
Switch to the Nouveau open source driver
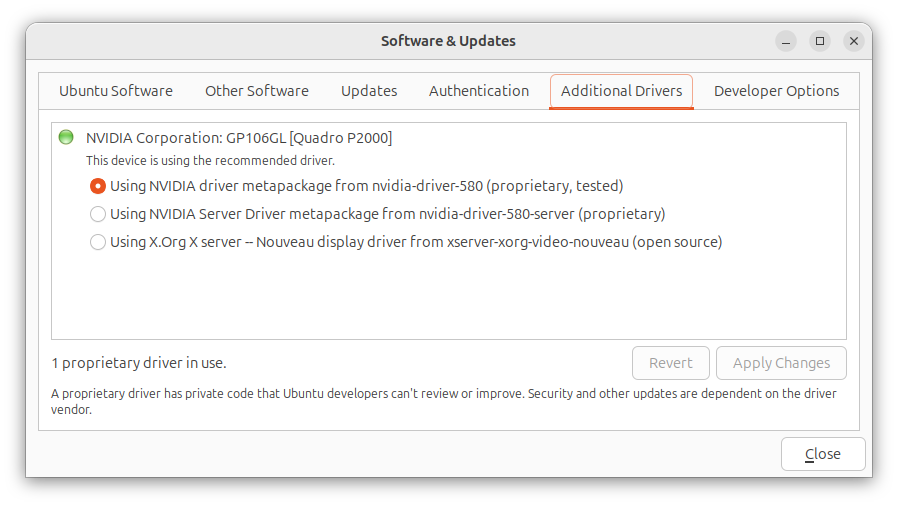[98, 242]
